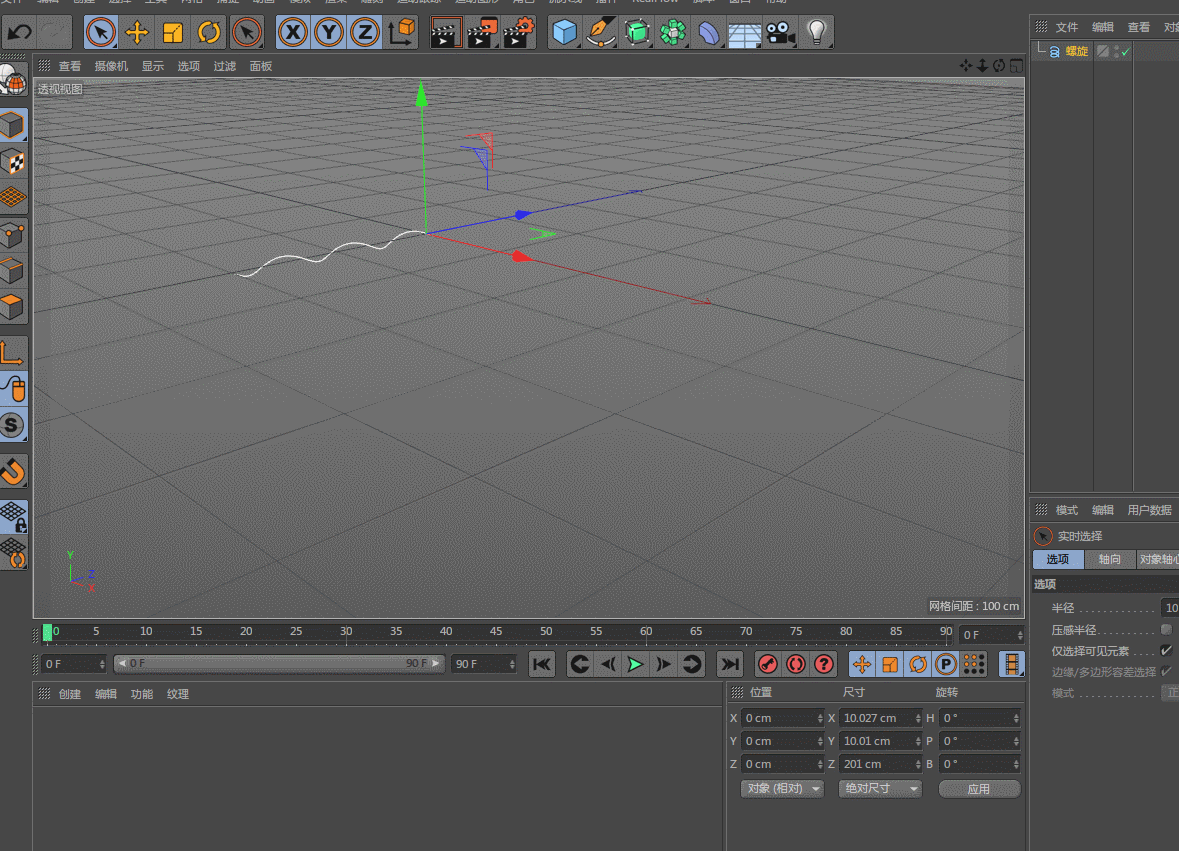Enable the 压感半径 checkbox
The width and height of the screenshot is (1179, 851).
[x=1166, y=630]
